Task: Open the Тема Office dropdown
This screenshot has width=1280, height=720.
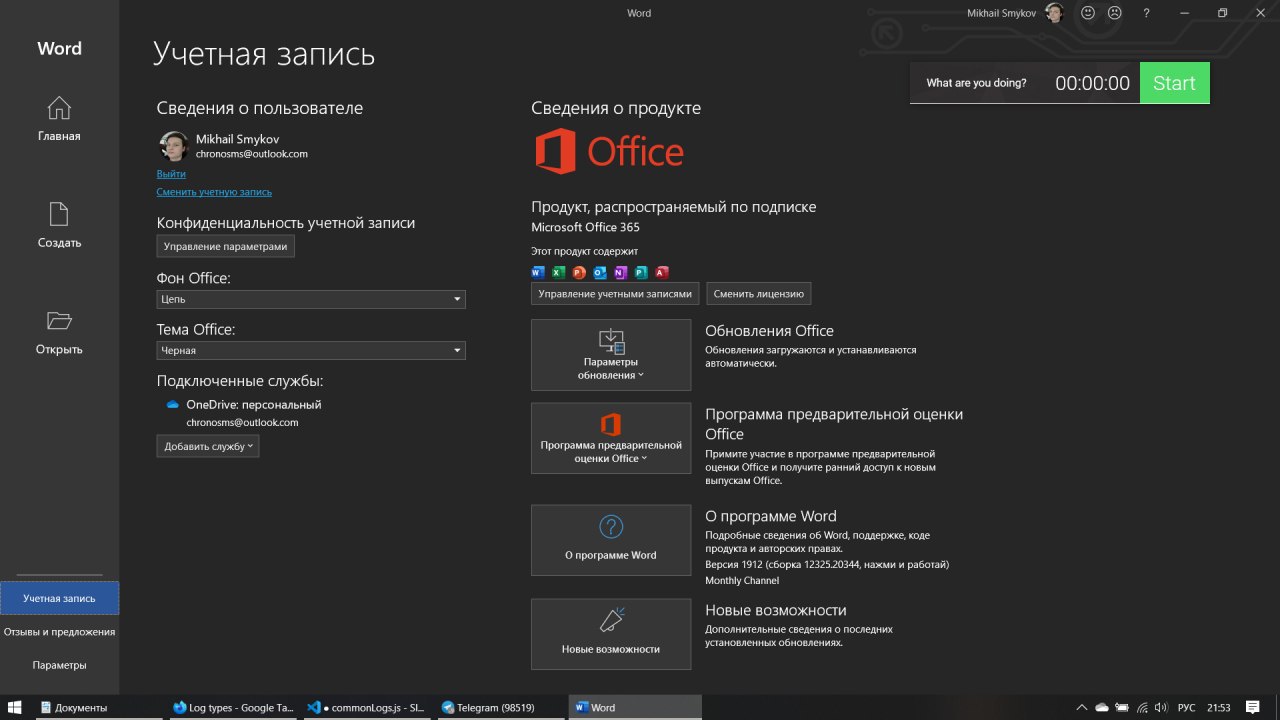Action: [x=311, y=350]
